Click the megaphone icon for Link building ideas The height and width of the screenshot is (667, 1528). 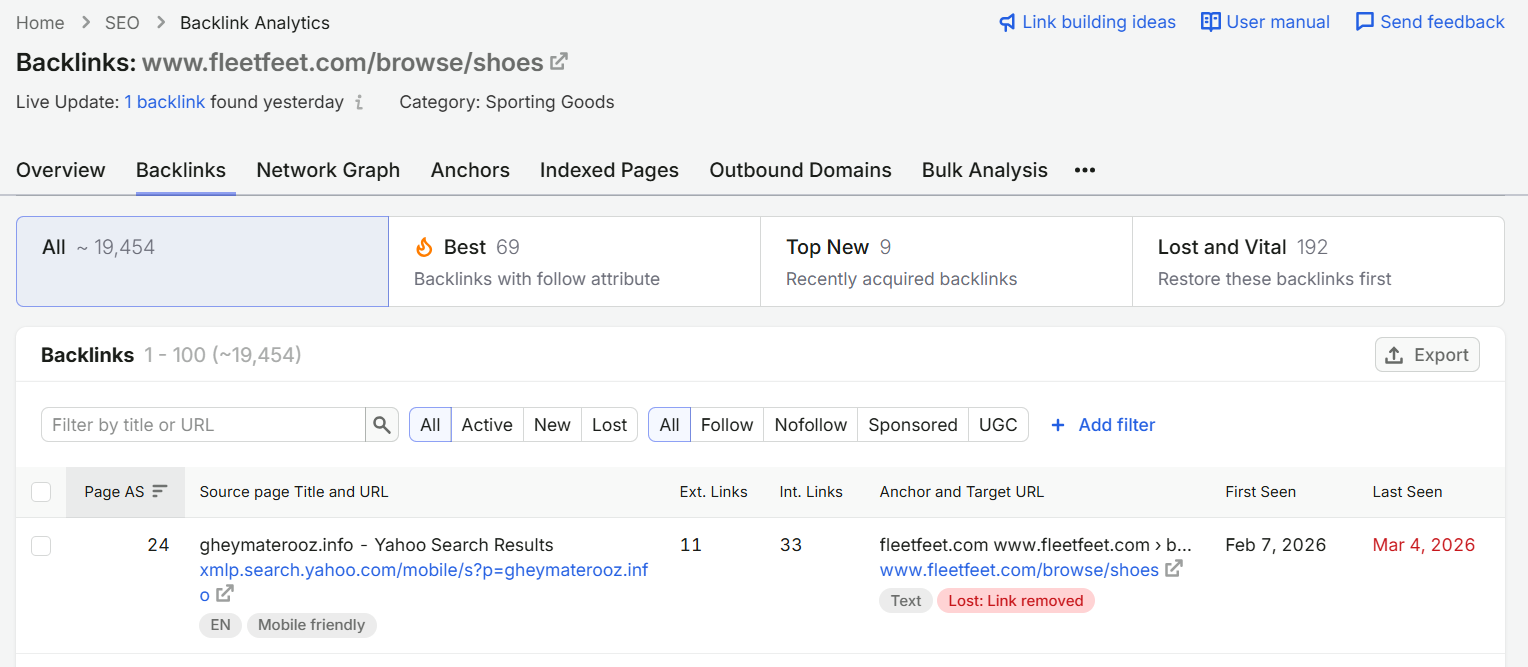tap(1007, 22)
